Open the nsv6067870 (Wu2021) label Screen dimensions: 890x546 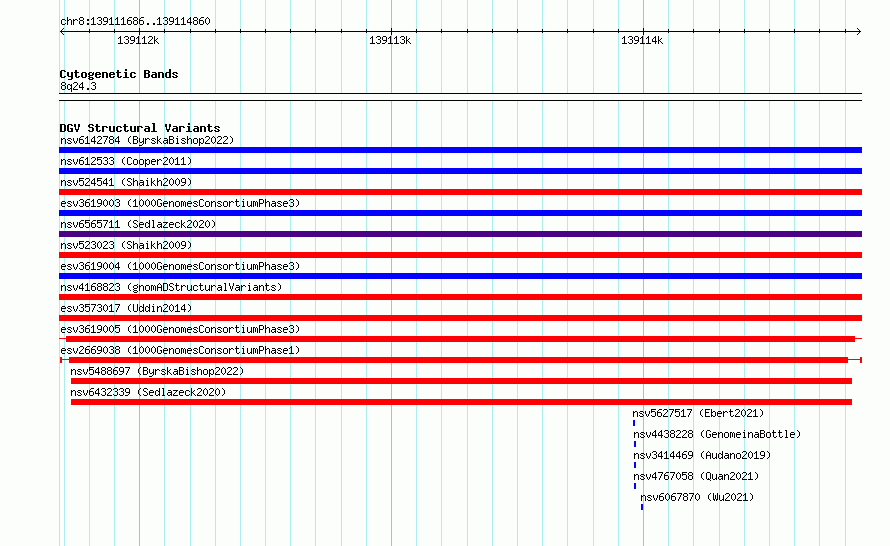[x=697, y=497]
